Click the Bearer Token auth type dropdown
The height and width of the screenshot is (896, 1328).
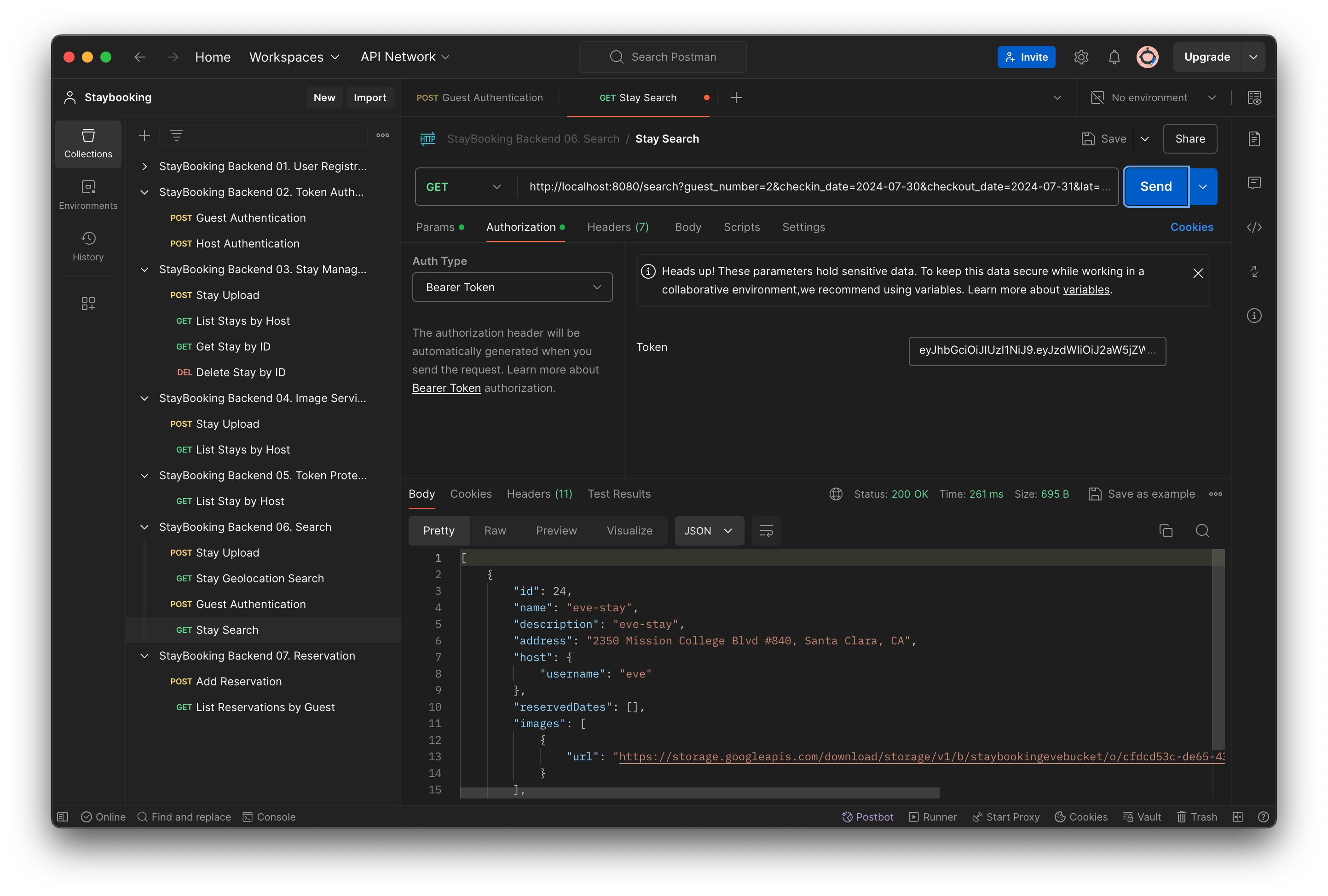[513, 288]
